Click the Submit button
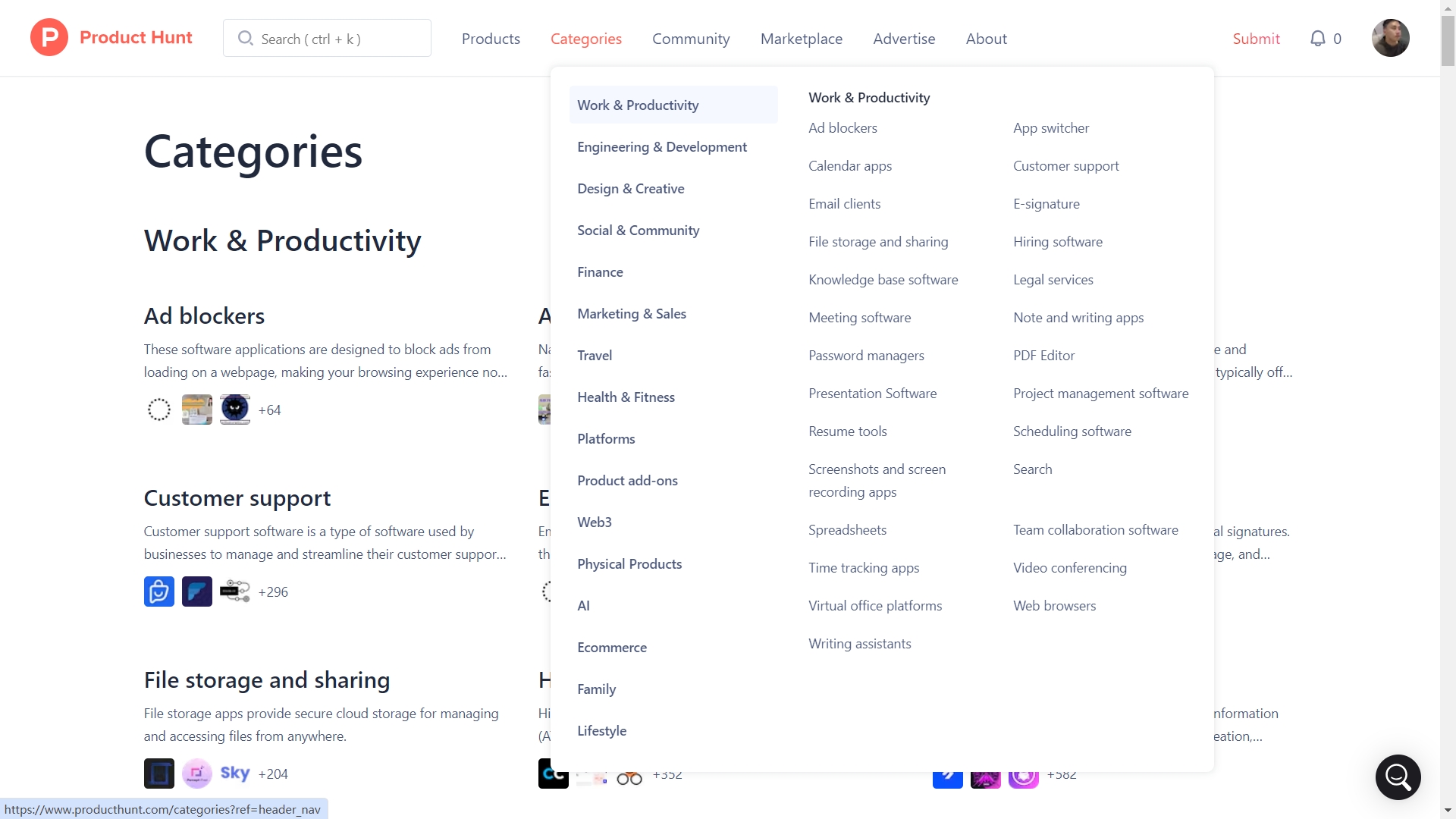1456x819 pixels. [x=1256, y=39]
